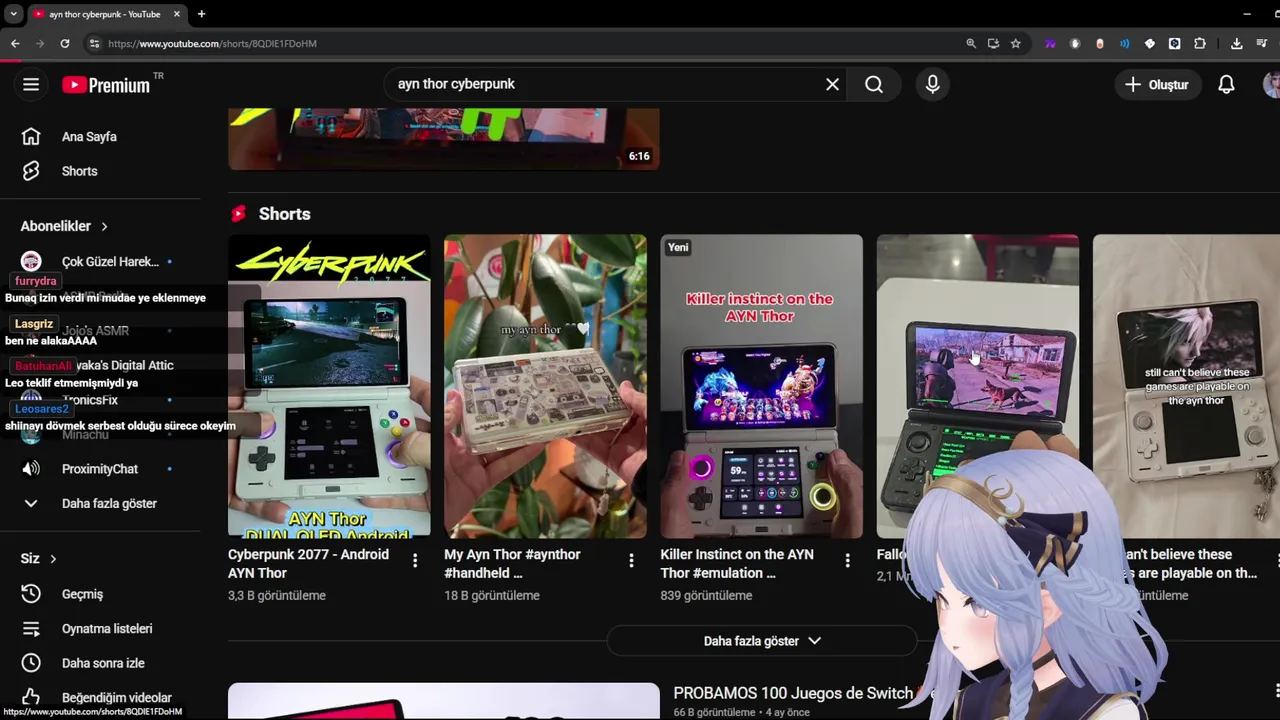Viewport: 1280px width, 720px height.
Task: Start voice search with microphone
Action: point(932,85)
